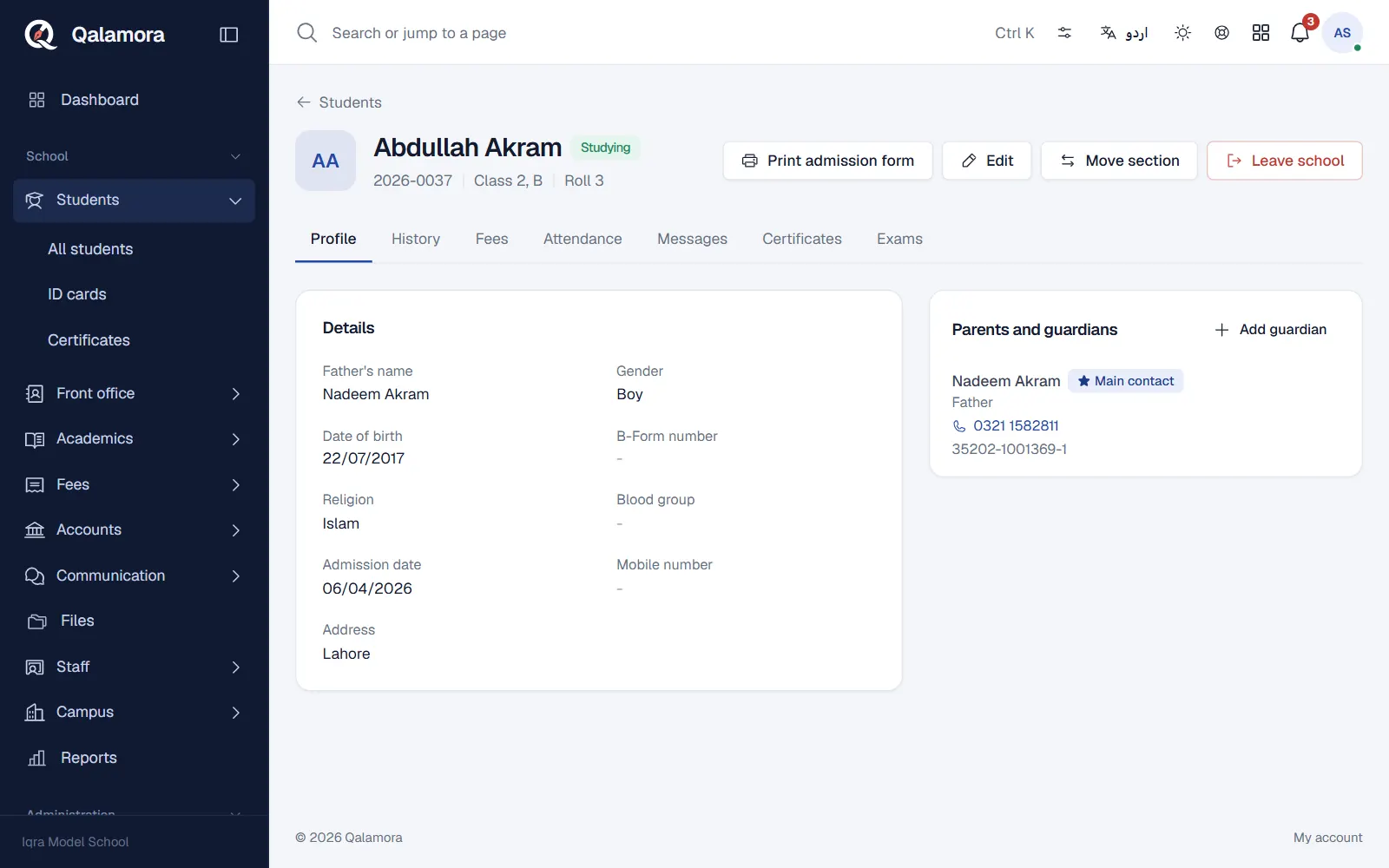This screenshot has height=868, width=1389.
Task: Click the swap arrows icon on Move section
Action: pyautogui.click(x=1068, y=161)
